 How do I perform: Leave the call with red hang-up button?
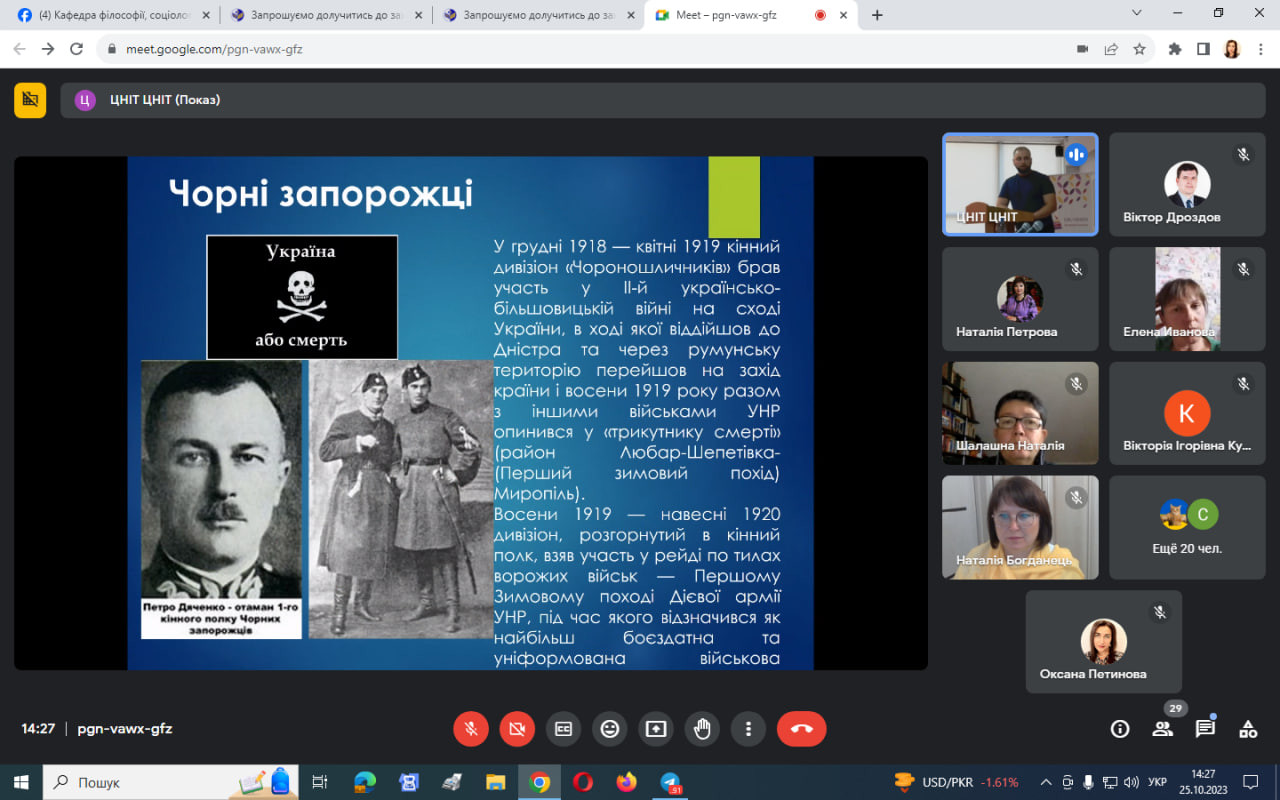coord(801,729)
